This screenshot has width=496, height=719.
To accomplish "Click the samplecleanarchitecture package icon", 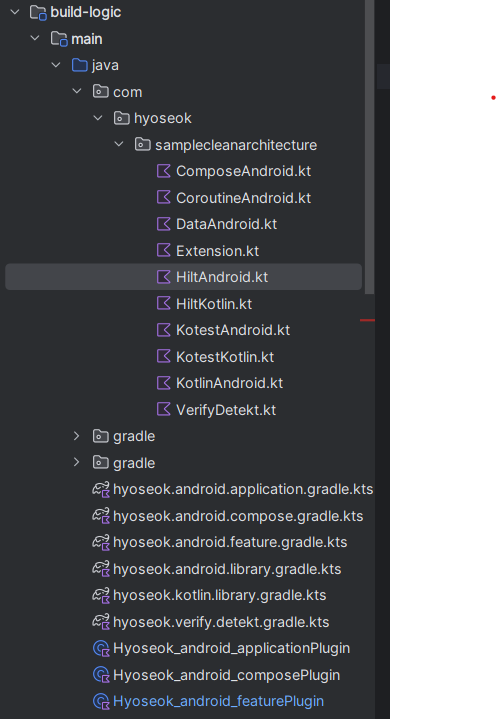I will 143,144.
